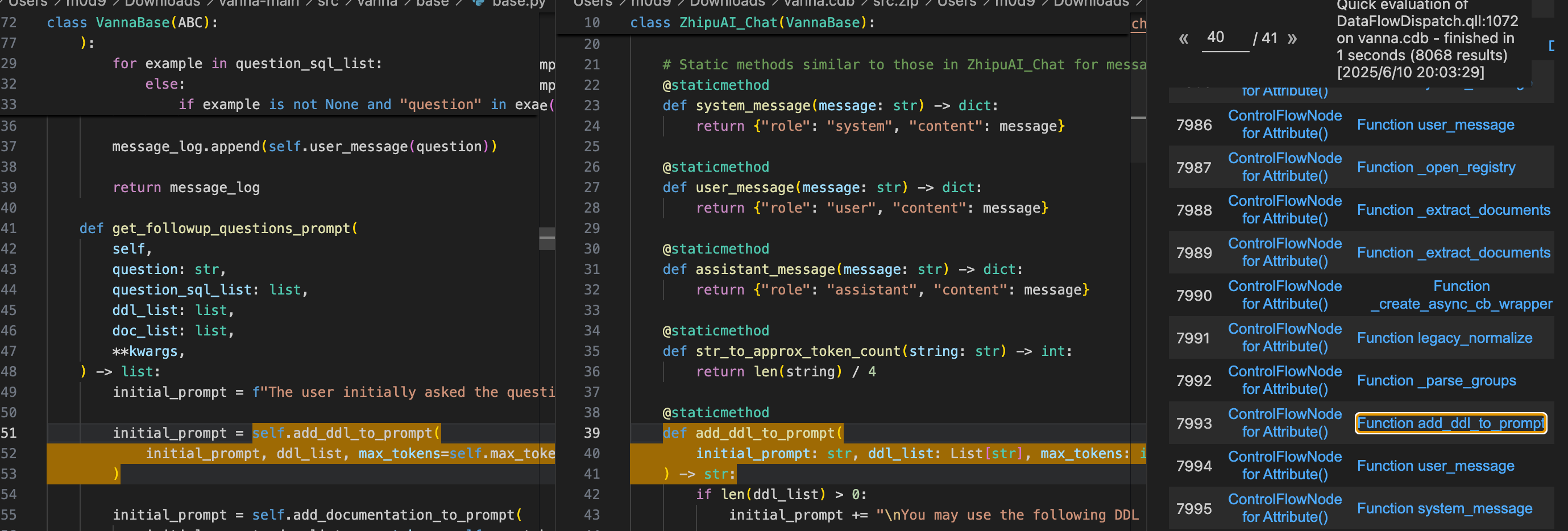
Task: Open the vanna-main breadcrumb in left editor
Action: tap(259, 3)
